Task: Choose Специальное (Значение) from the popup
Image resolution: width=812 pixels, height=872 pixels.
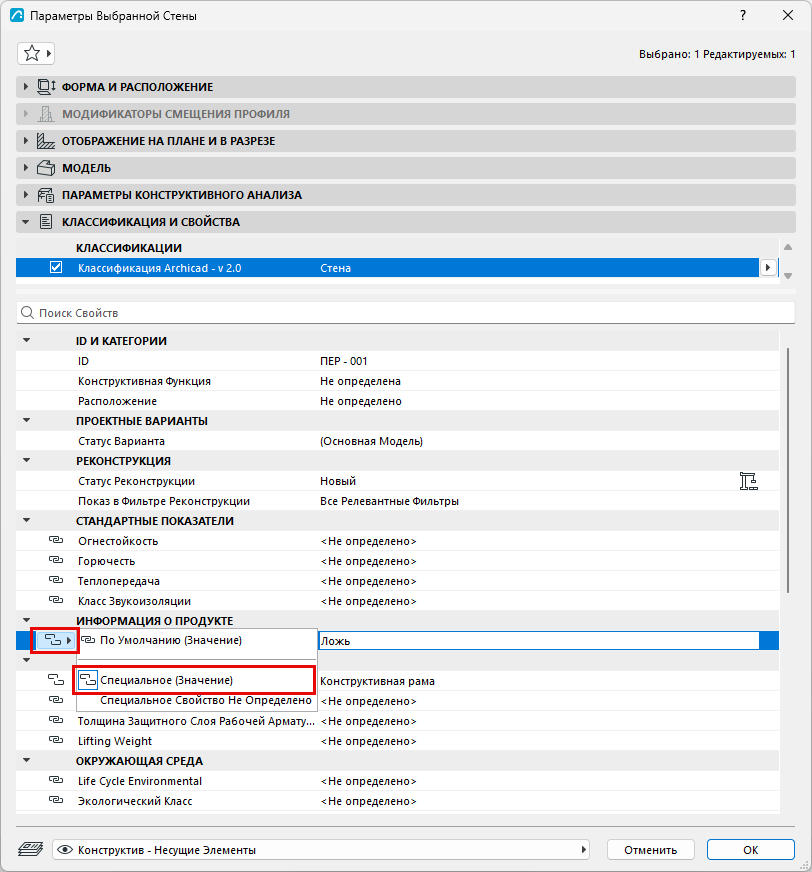Action: coord(194,680)
